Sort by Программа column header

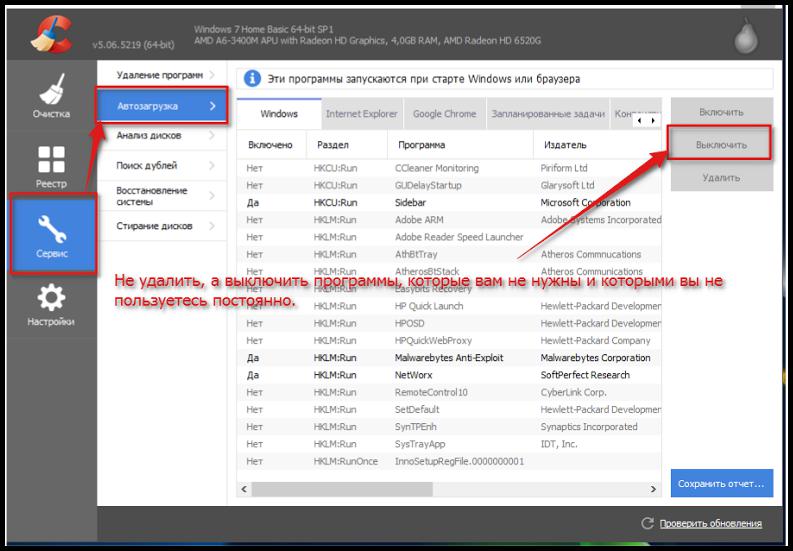(460, 145)
